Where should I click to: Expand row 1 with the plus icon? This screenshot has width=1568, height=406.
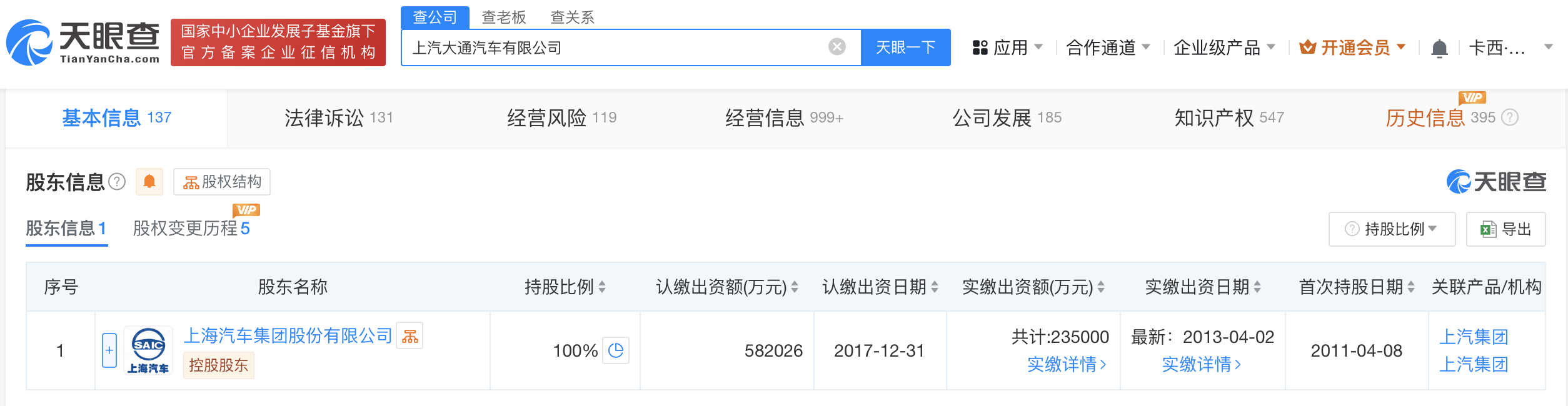pyautogui.click(x=109, y=350)
